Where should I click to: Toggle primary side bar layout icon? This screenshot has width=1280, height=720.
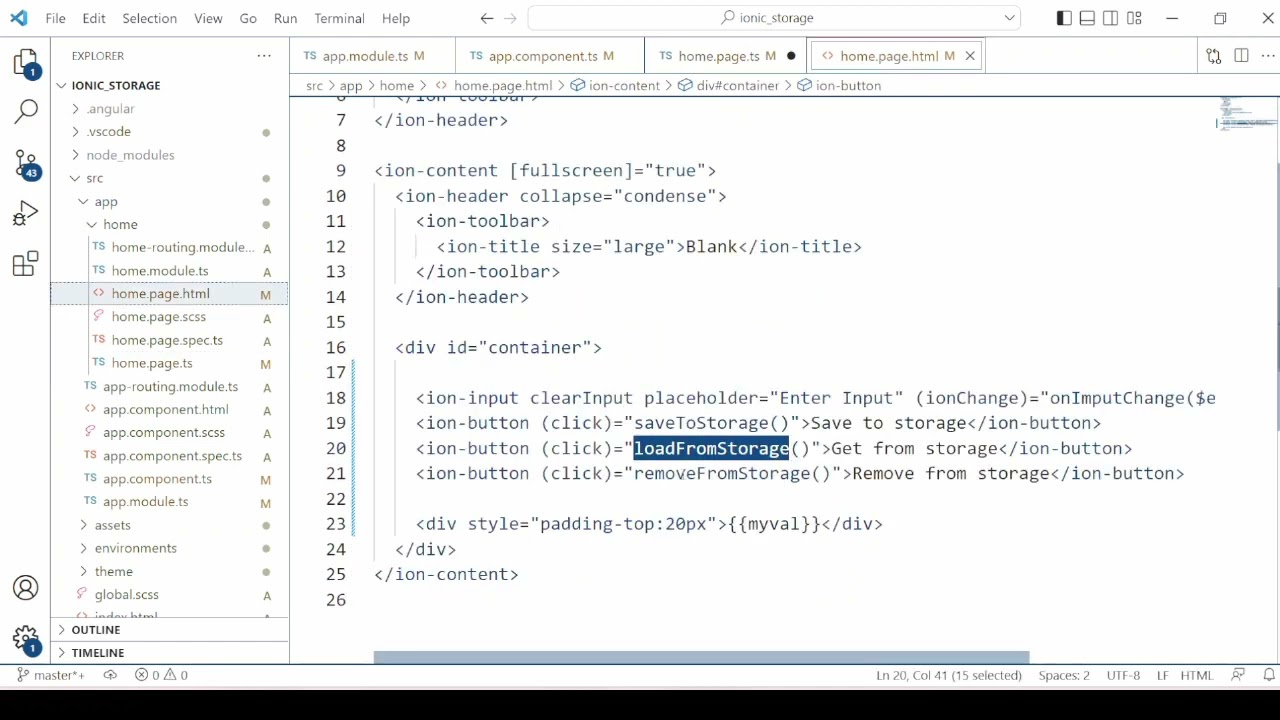[x=1064, y=18]
